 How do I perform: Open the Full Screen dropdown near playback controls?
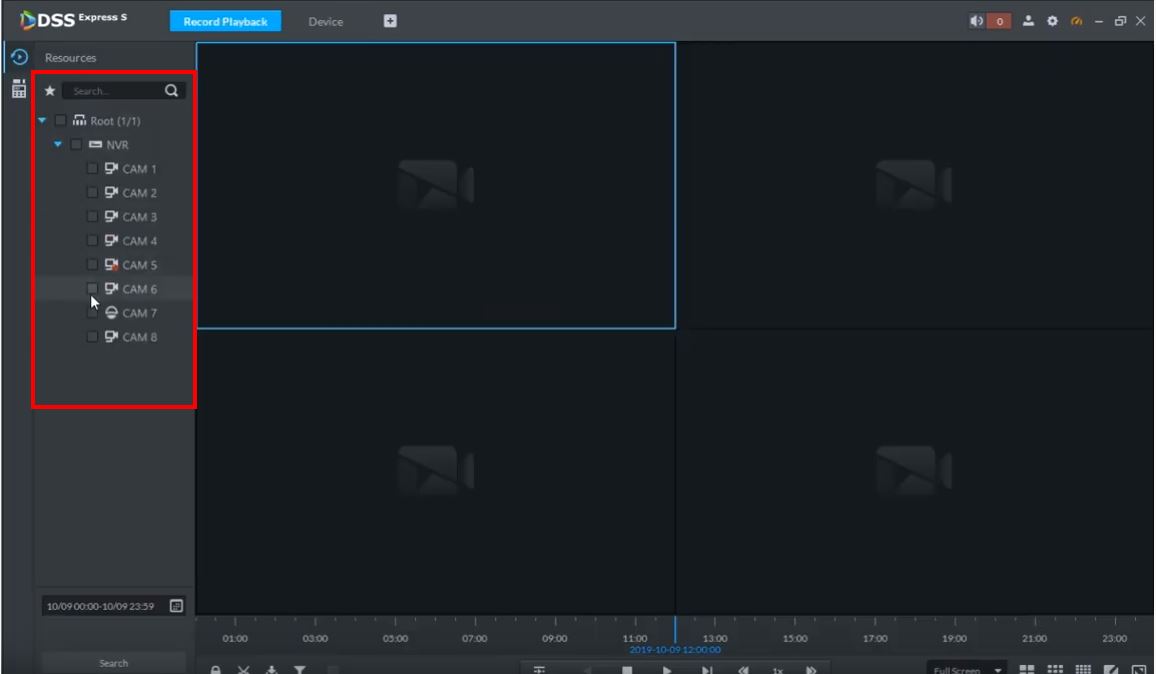click(x=968, y=668)
